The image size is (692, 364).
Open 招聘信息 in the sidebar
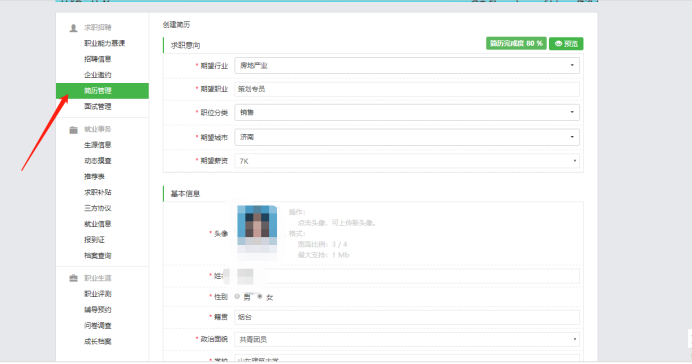98,59
